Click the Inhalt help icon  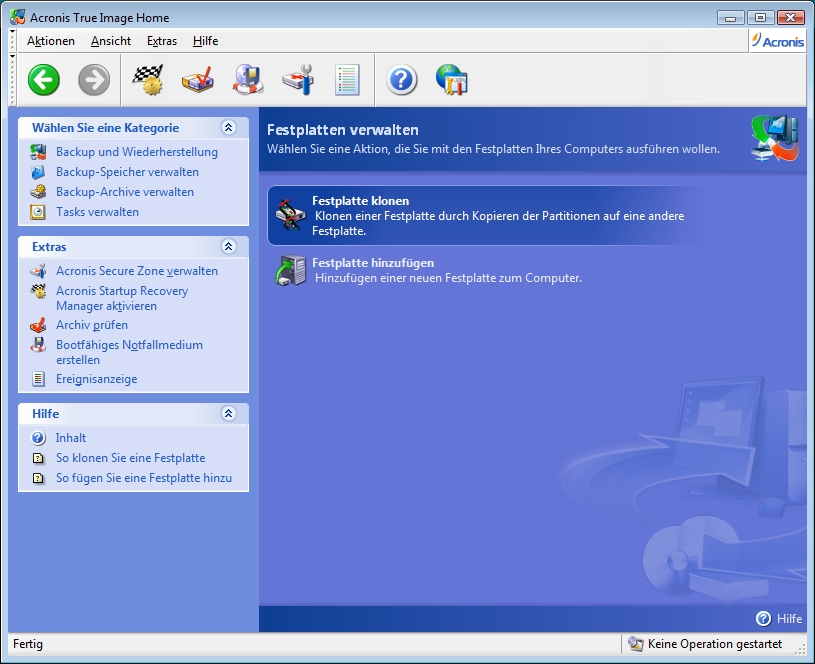[38, 438]
